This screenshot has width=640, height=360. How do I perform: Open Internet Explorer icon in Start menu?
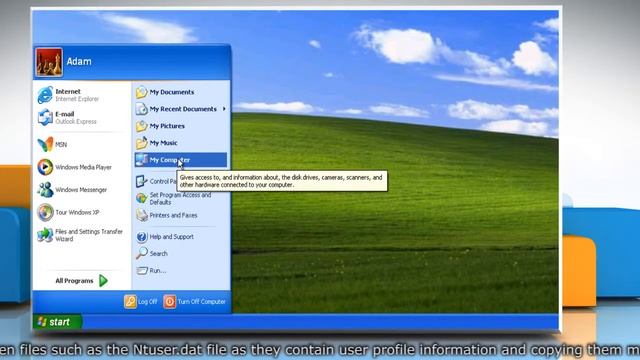tap(45, 95)
